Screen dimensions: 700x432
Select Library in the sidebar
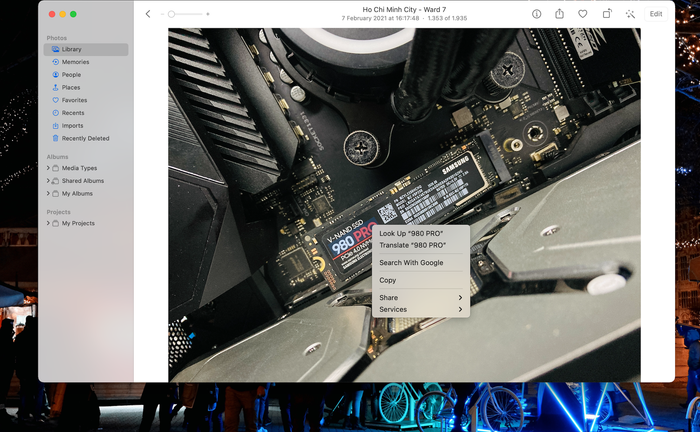pos(72,49)
